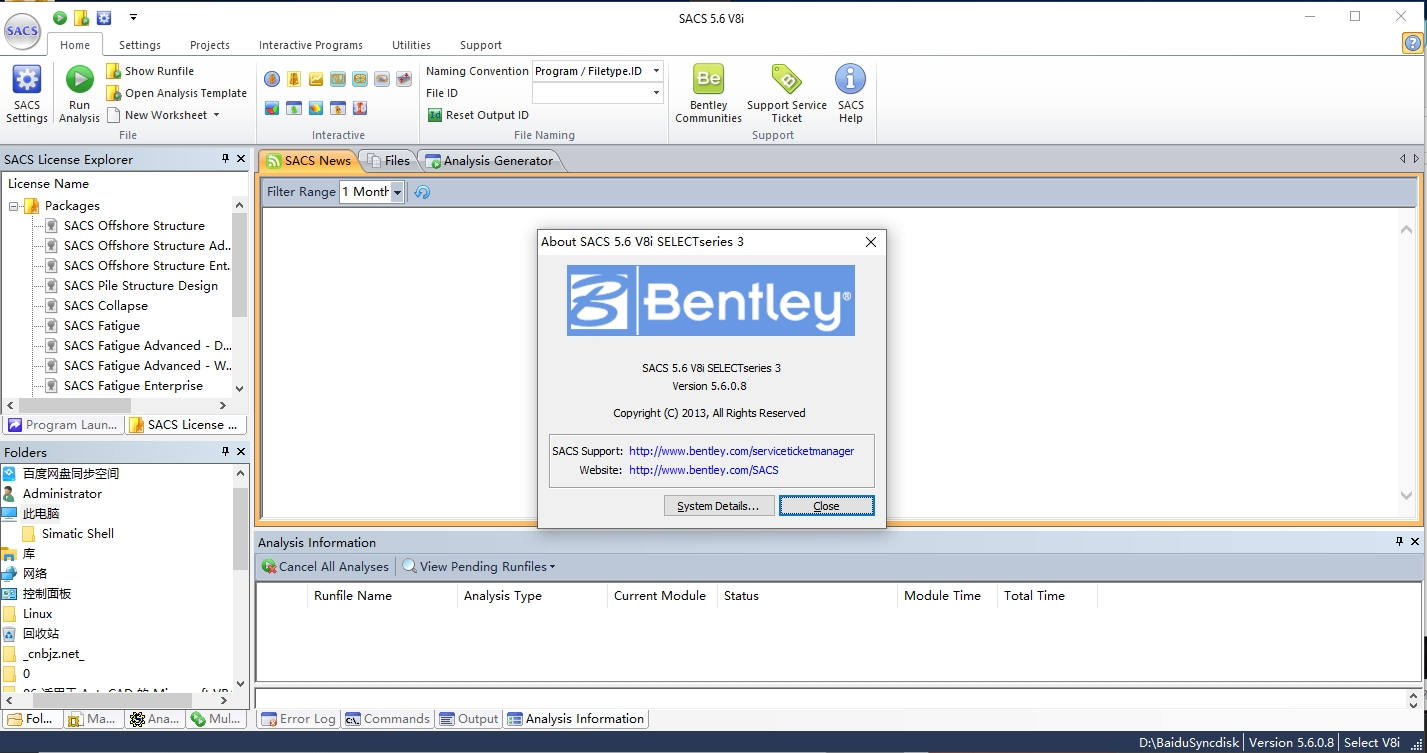Switch to the Error Log tab
The width and height of the screenshot is (1427, 753).
[x=298, y=719]
